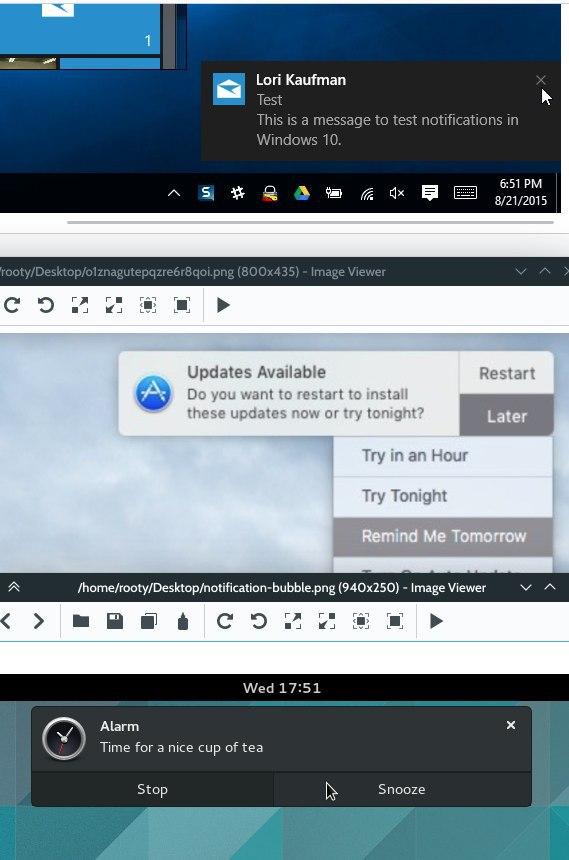Image resolution: width=569 pixels, height=860 pixels.
Task: Expand hidden tray icons chevron on Windows taskbar
Action: pyautogui.click(x=174, y=193)
